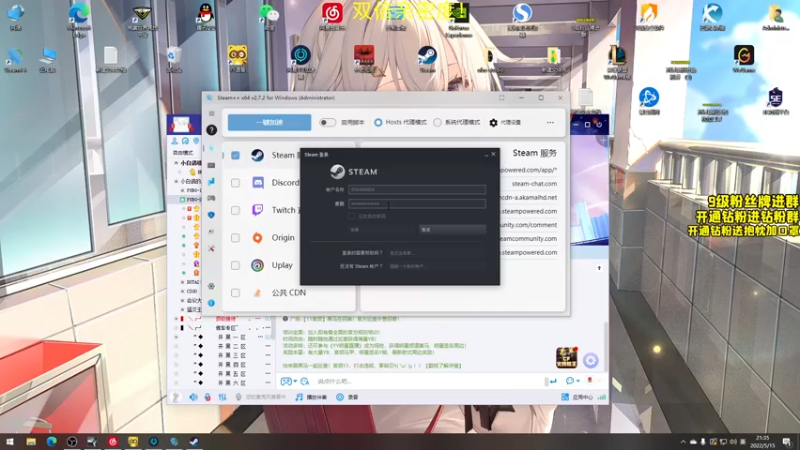
Task: Click steam-chat.com in the Steam service list
Action: coord(534,184)
